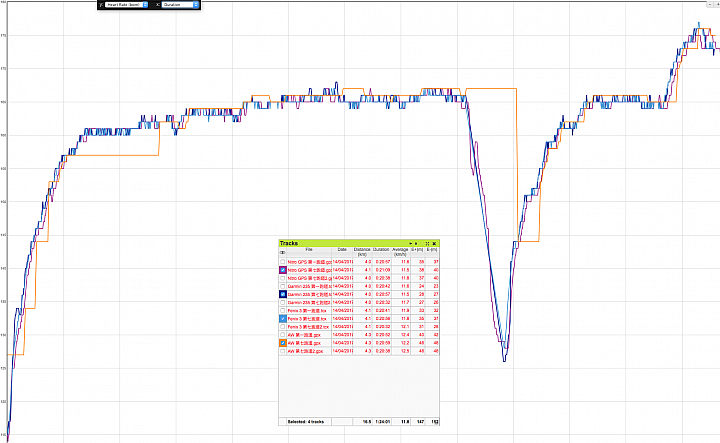Click the Tracks panel title
The height and width of the screenshot is (443, 720).
tap(289, 243)
